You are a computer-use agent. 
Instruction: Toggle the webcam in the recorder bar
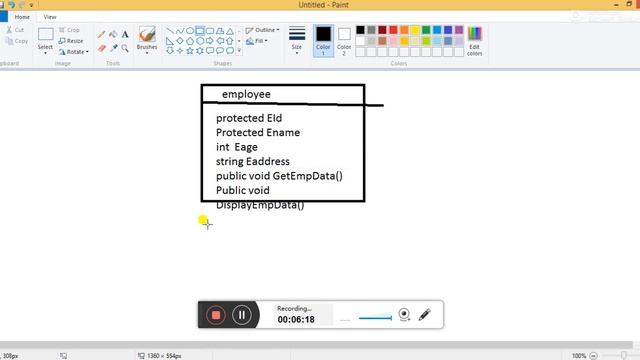tap(404, 314)
